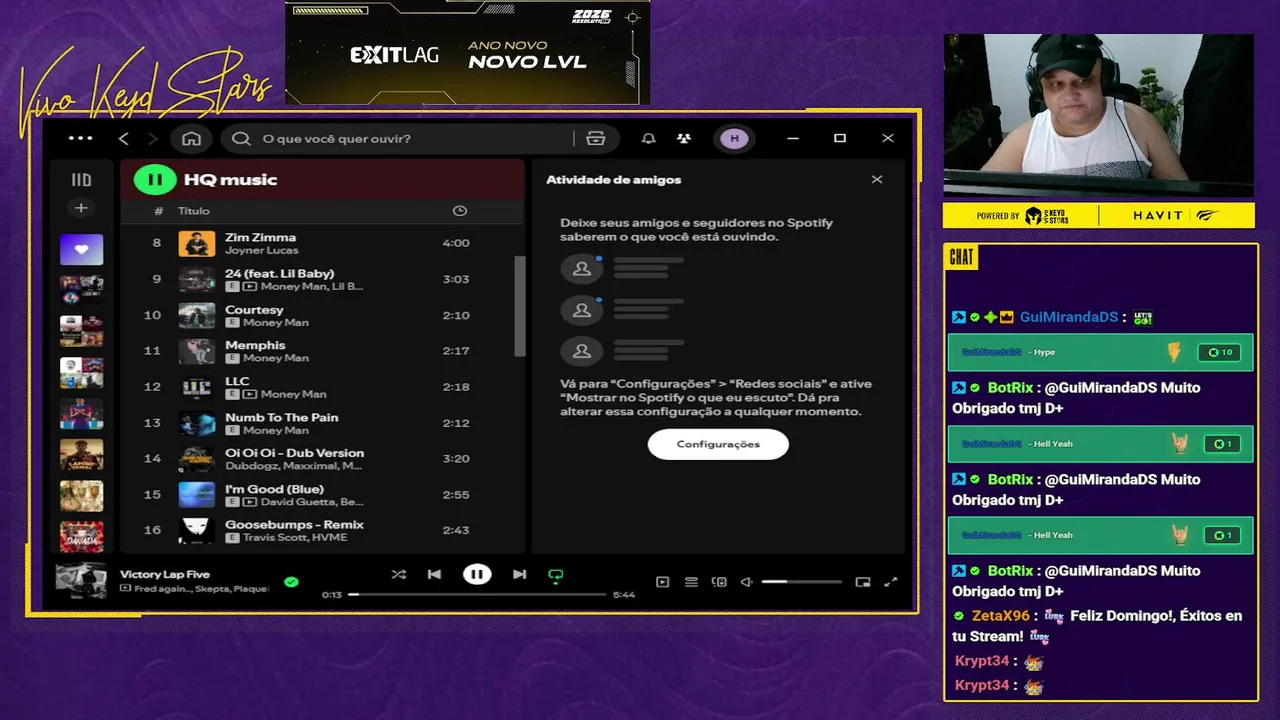Mute with the volume speaker icon
1280x720 pixels.
[746, 582]
